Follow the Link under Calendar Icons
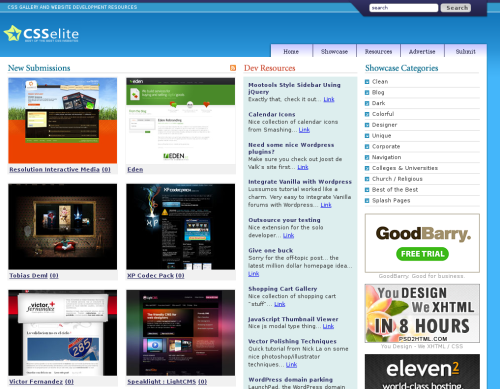The width and height of the screenshot is (500, 389). click(304, 130)
